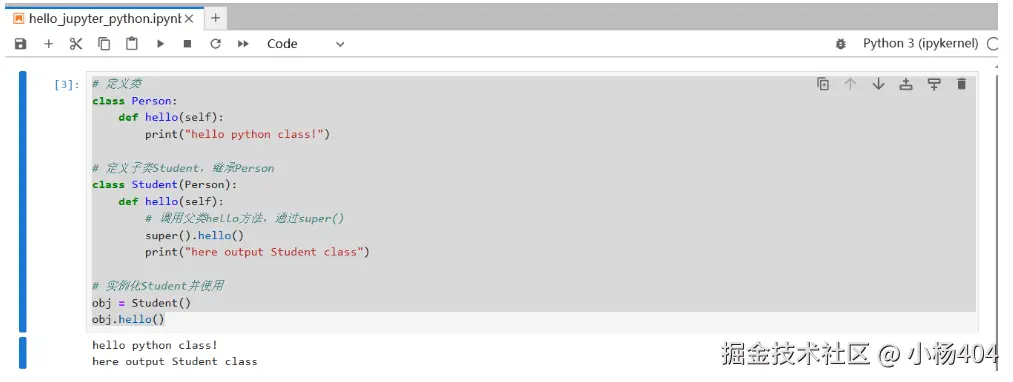Insert a cell below using cell toolbar
This screenshot has height=382, width=1013.
click(x=934, y=84)
